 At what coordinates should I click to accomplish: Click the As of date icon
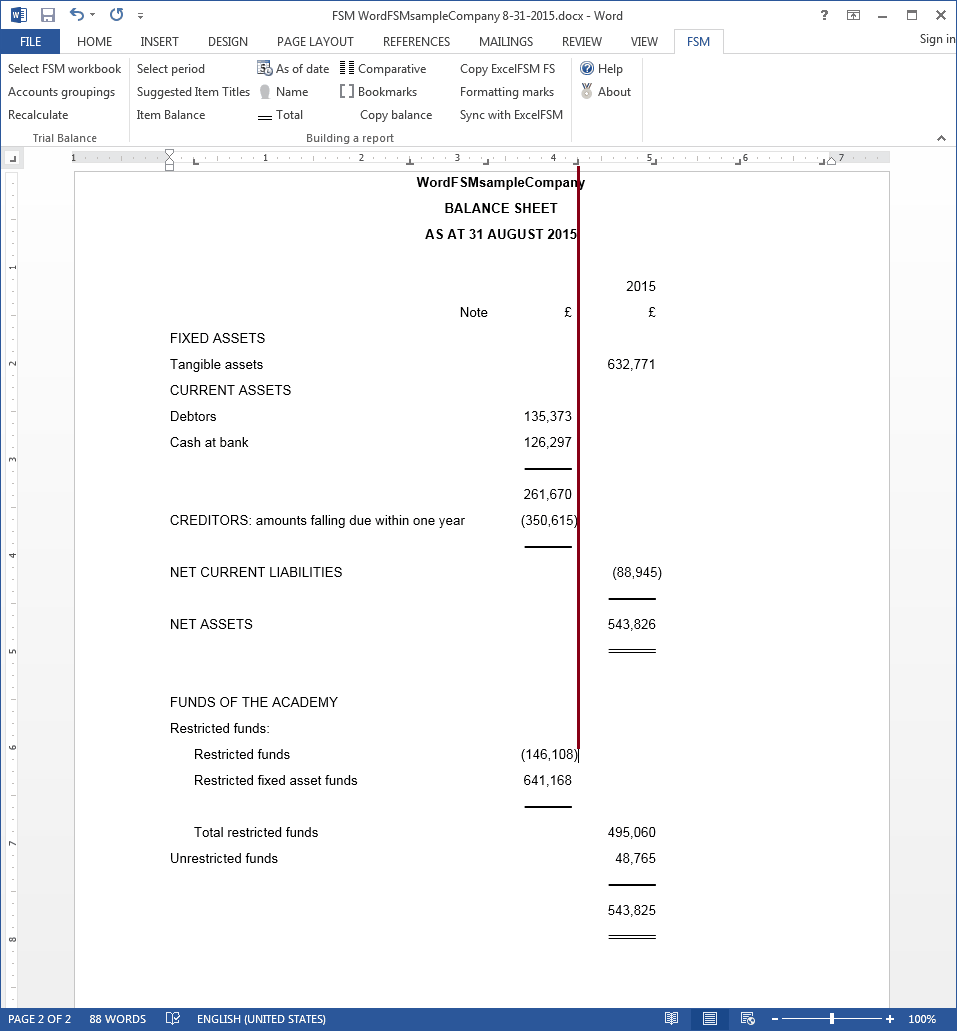pyautogui.click(x=265, y=68)
